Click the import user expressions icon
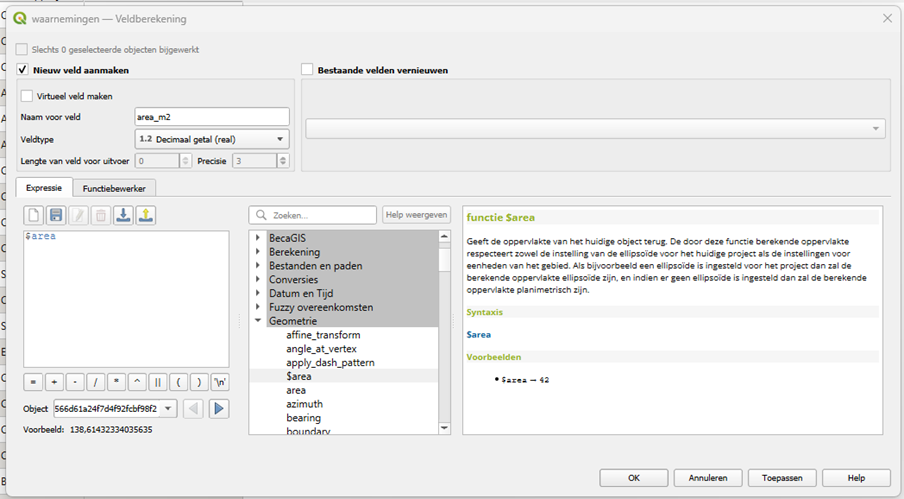Viewport: 904px width, 499px height. tap(123, 215)
